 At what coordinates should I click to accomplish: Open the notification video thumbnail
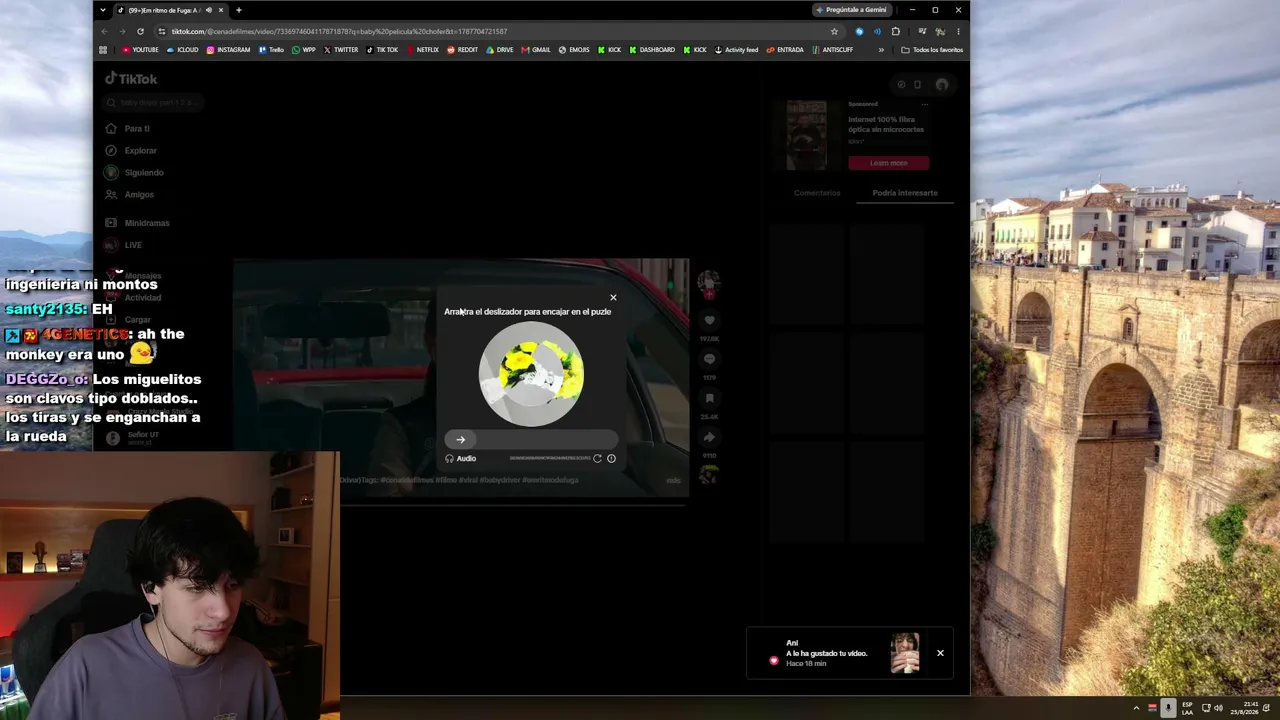pos(905,653)
